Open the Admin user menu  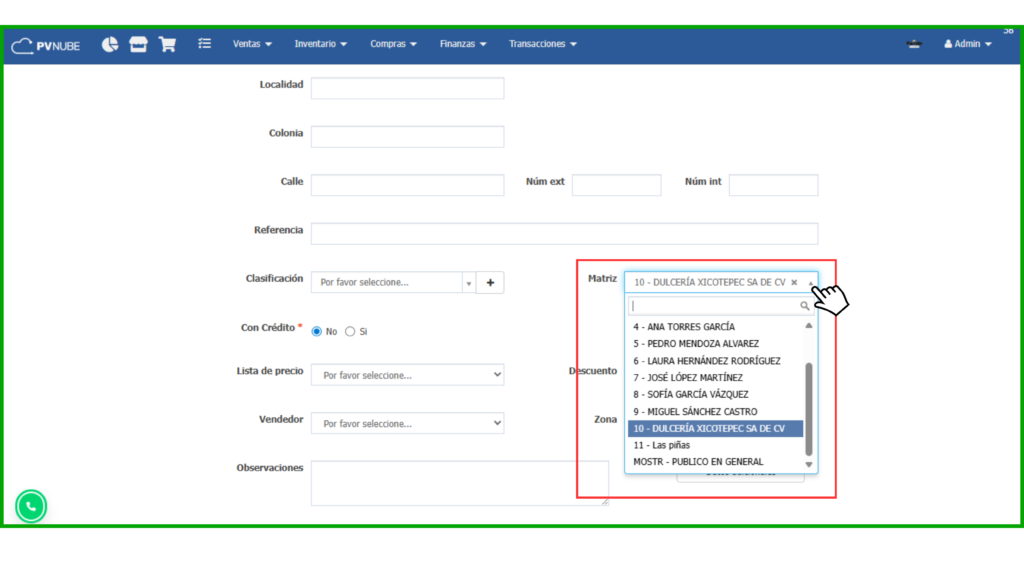click(967, 44)
